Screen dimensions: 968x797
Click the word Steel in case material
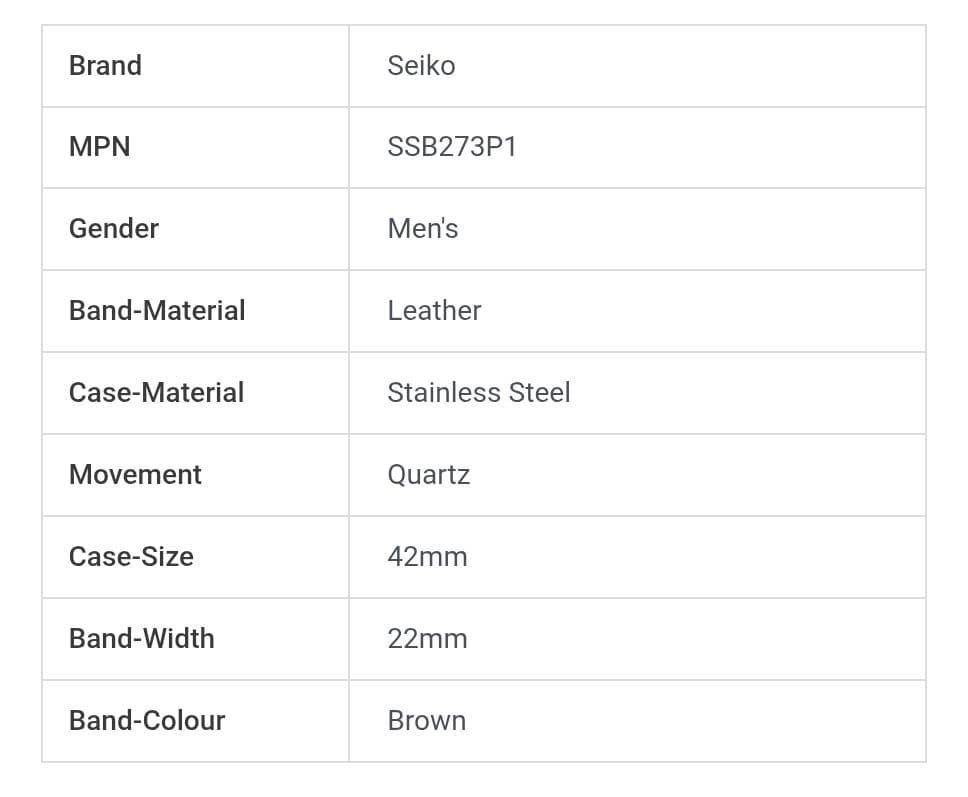(x=539, y=393)
